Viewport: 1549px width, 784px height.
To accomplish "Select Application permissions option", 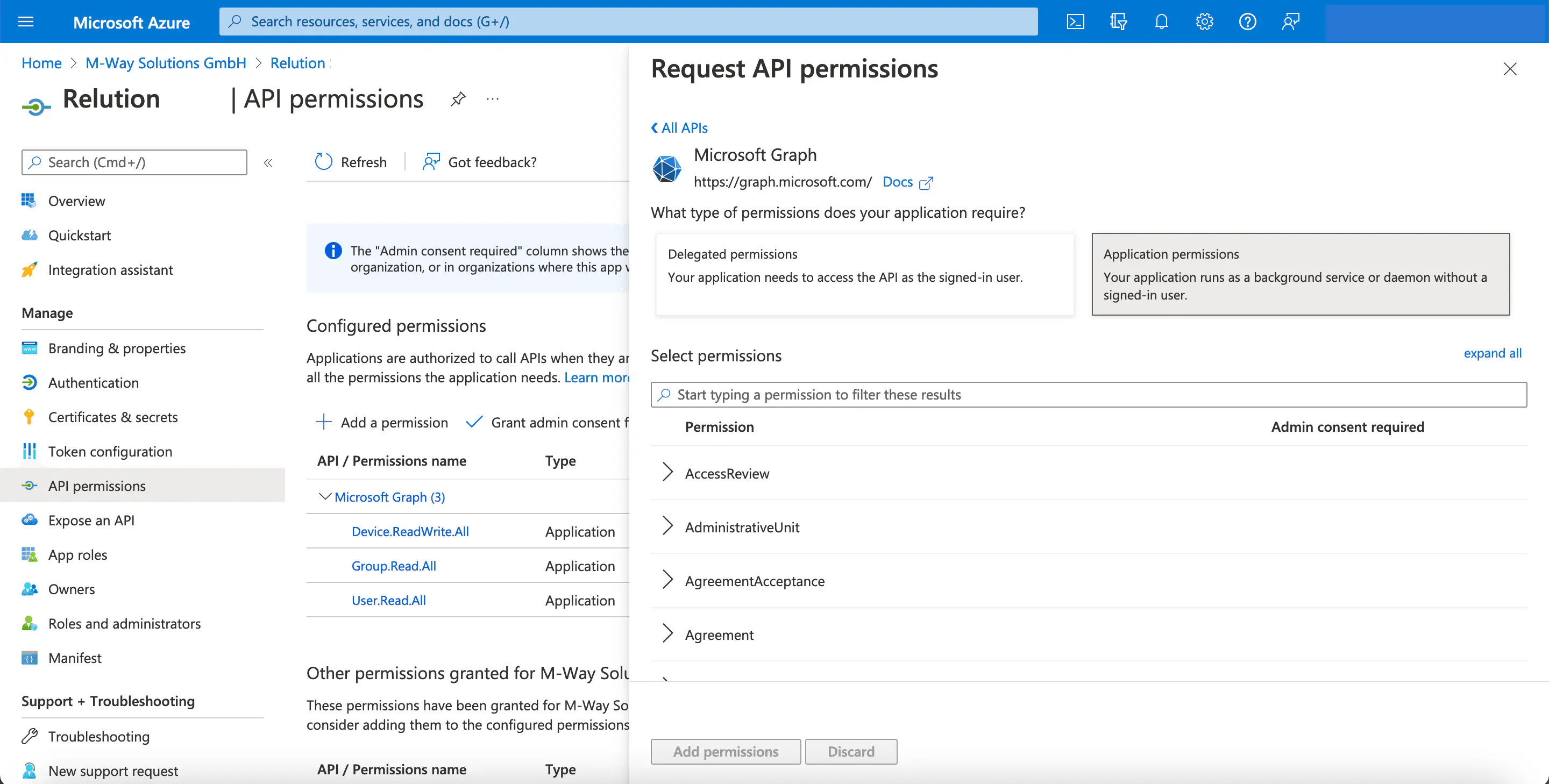I will pos(1300,274).
